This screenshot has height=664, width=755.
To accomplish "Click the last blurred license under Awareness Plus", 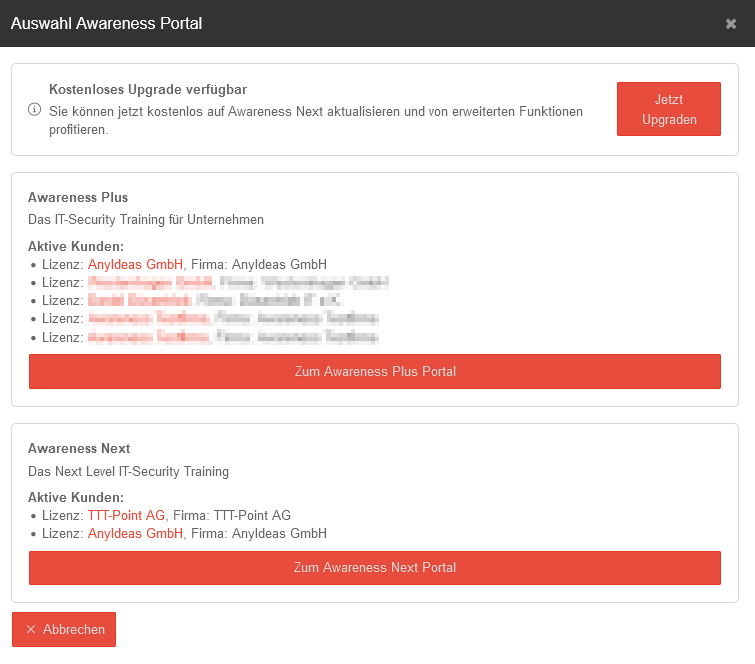I will click(135, 338).
